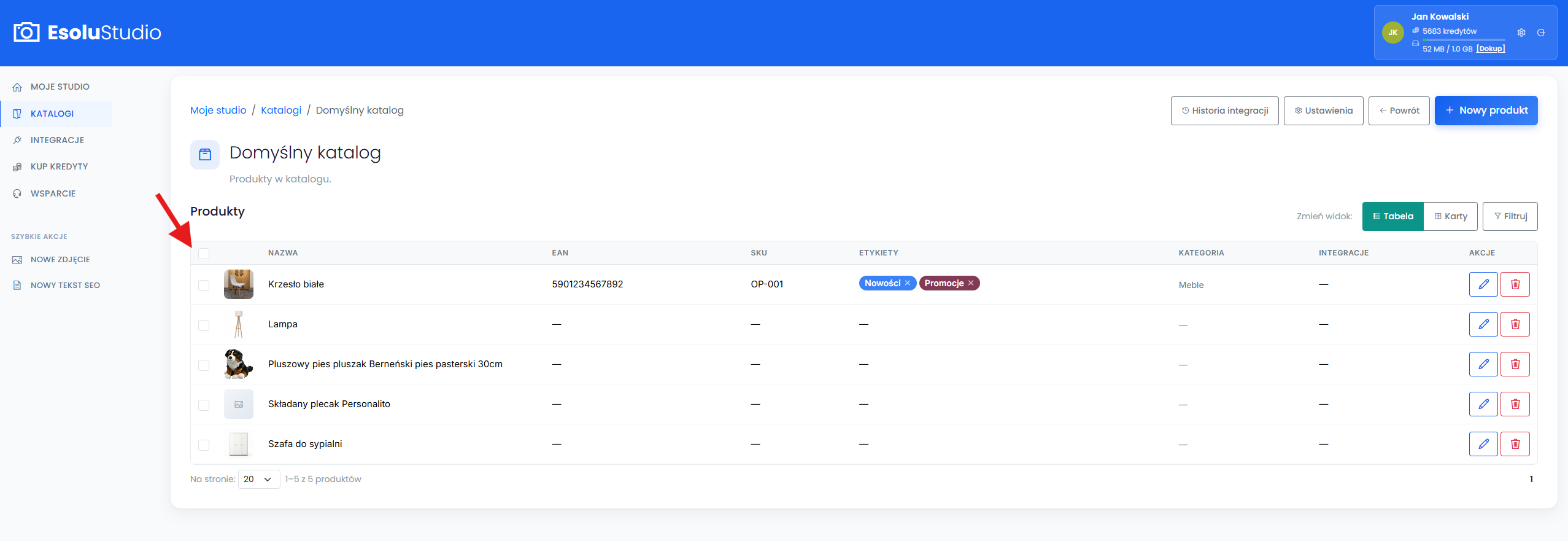Open the Filtruj filter panel

coord(1510,216)
